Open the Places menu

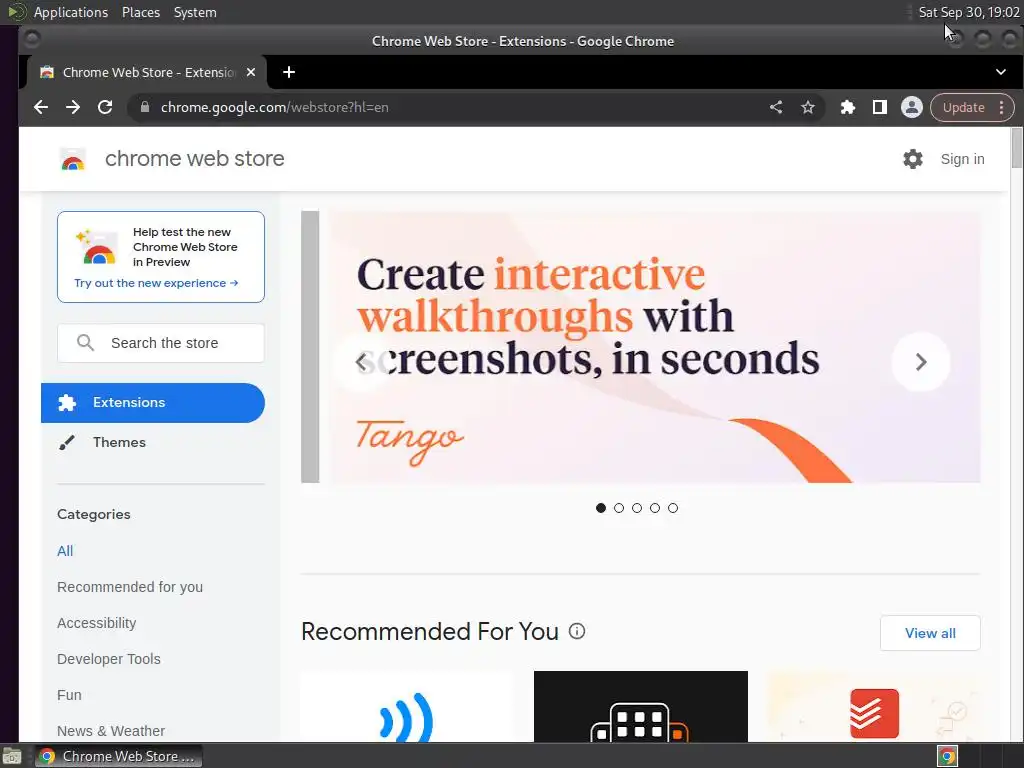(141, 12)
